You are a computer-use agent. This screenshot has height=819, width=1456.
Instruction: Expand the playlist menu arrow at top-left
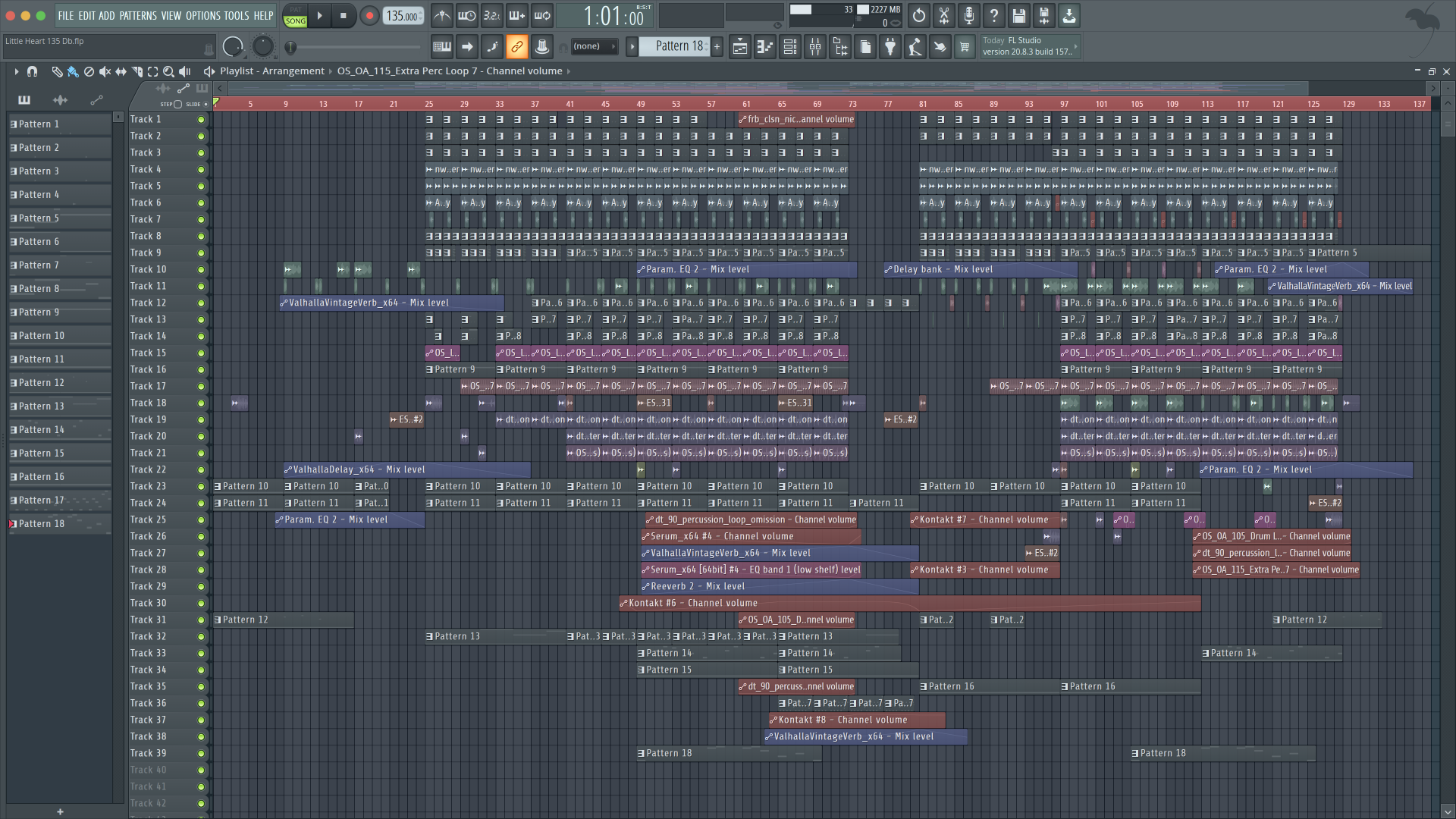(x=16, y=71)
